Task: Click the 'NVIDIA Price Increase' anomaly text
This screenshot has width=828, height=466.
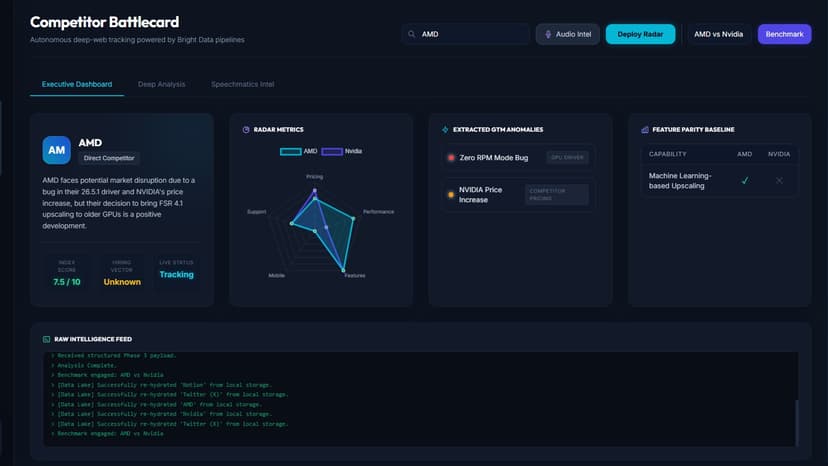Action: tap(480, 194)
